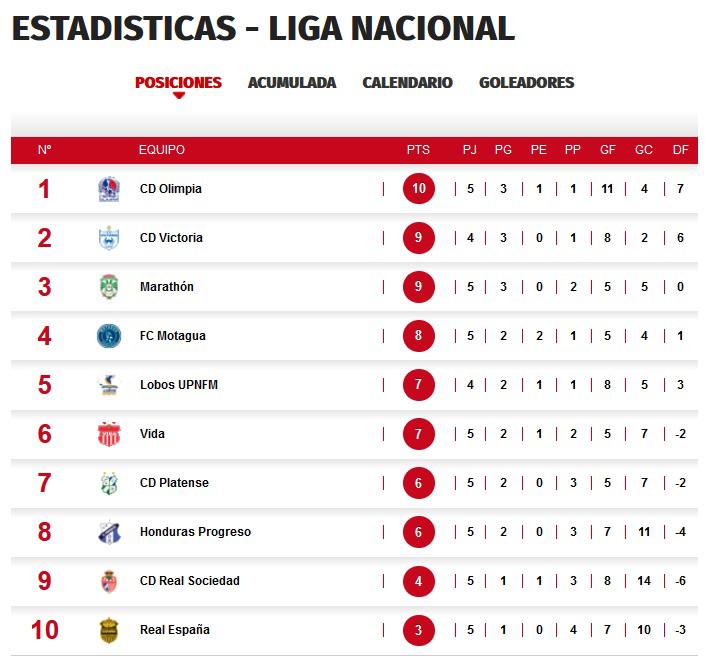The image size is (715, 672).
Task: Click the CD Platense team badge
Action: click(x=109, y=483)
